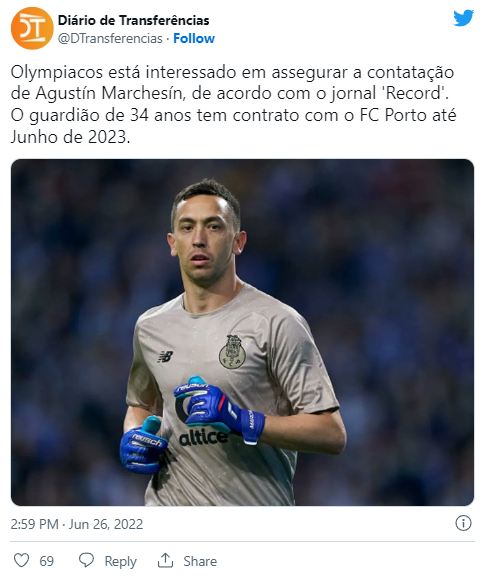485x578 pixels.
Task: Click the Reply label
Action: [x=121, y=561]
